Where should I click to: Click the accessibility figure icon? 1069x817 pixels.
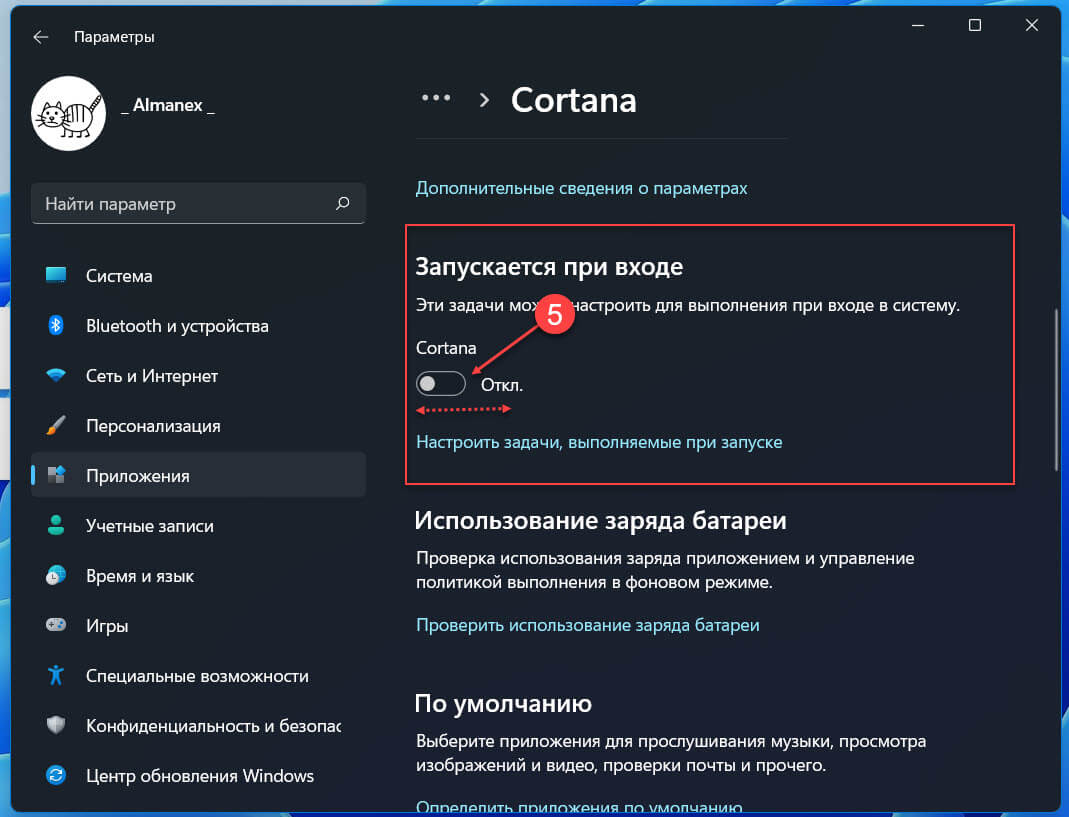click(x=56, y=675)
